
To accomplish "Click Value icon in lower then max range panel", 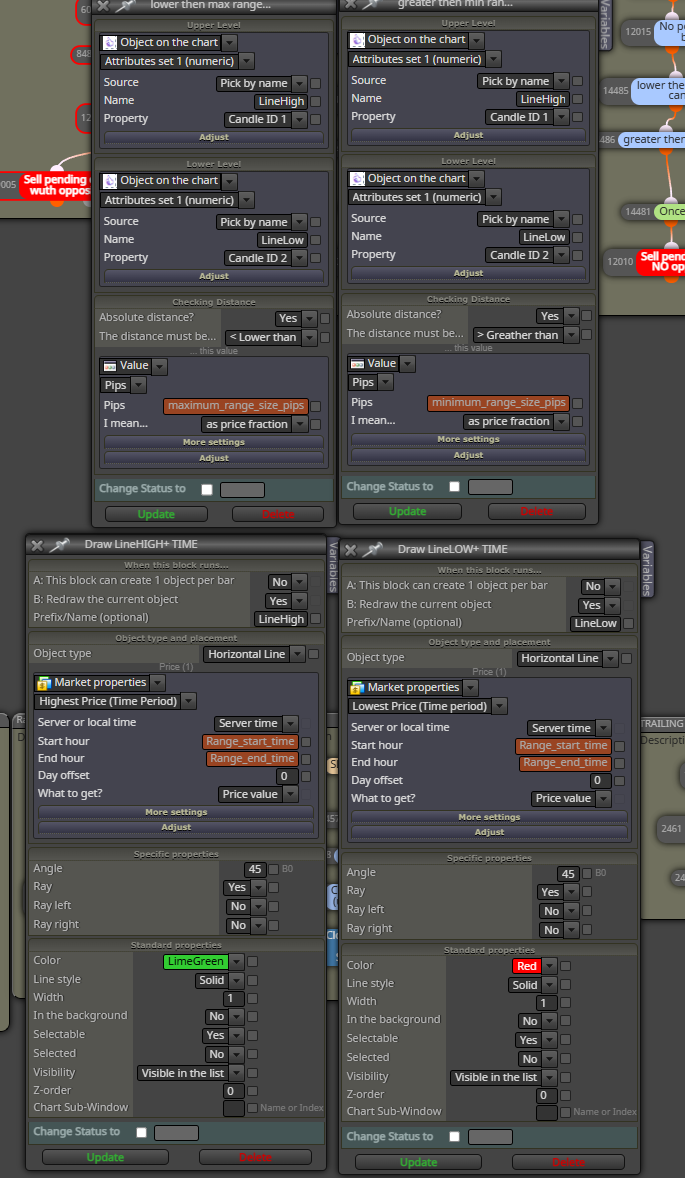I will coord(110,366).
